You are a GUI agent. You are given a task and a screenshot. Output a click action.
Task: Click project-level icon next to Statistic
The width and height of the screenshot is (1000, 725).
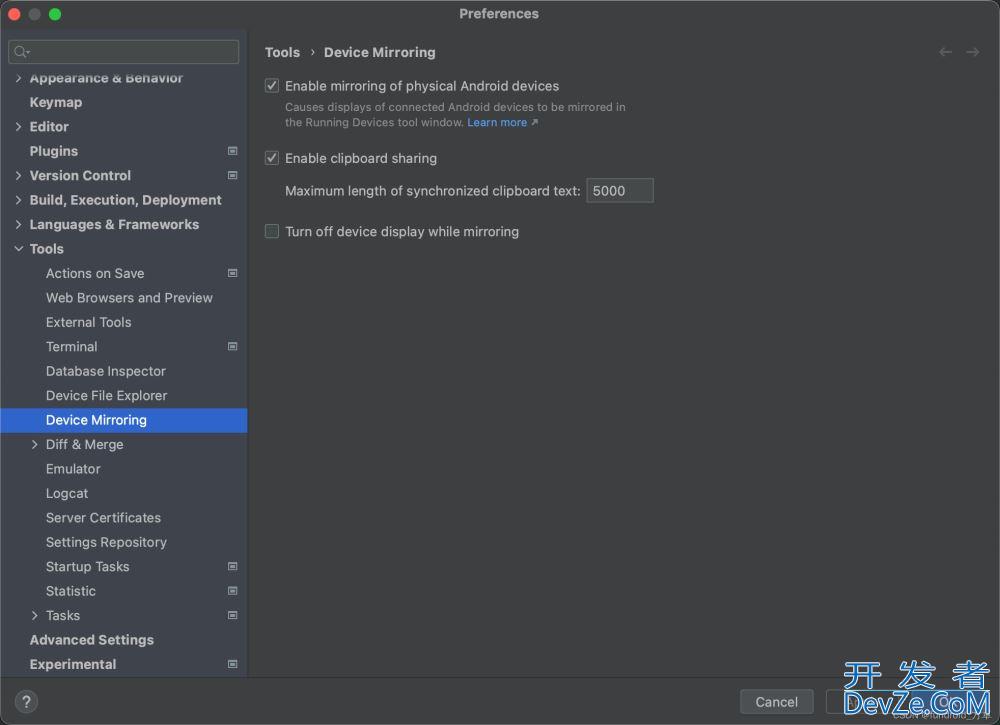(233, 591)
